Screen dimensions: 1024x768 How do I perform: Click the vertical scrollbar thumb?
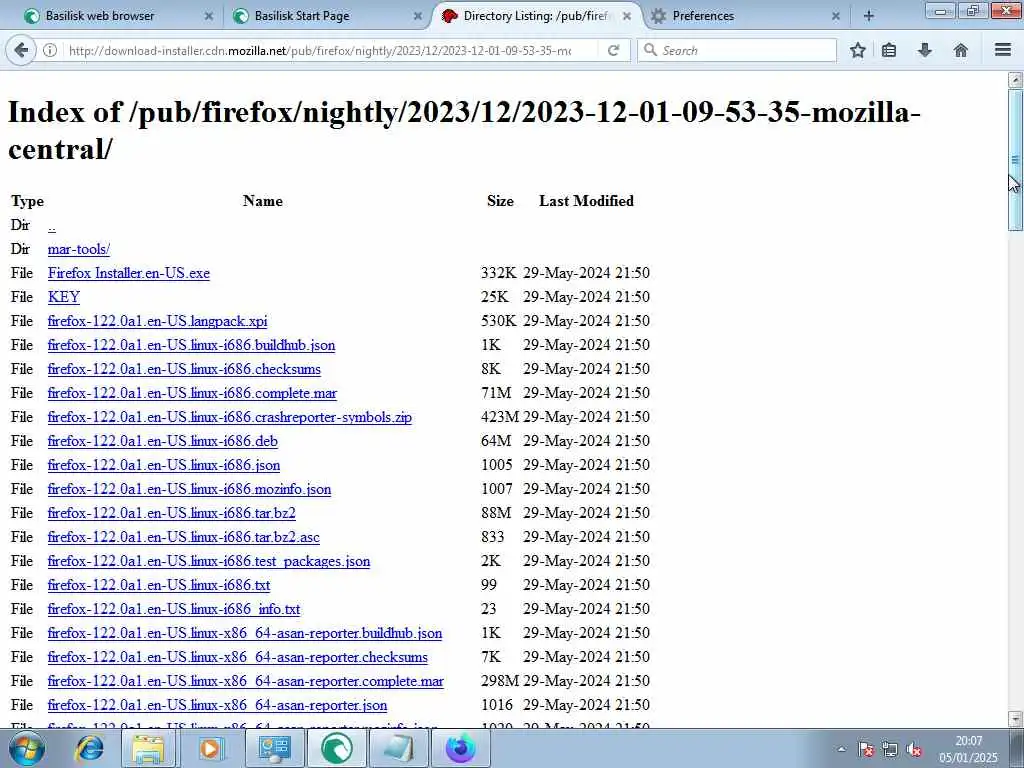pyautogui.click(x=1015, y=160)
